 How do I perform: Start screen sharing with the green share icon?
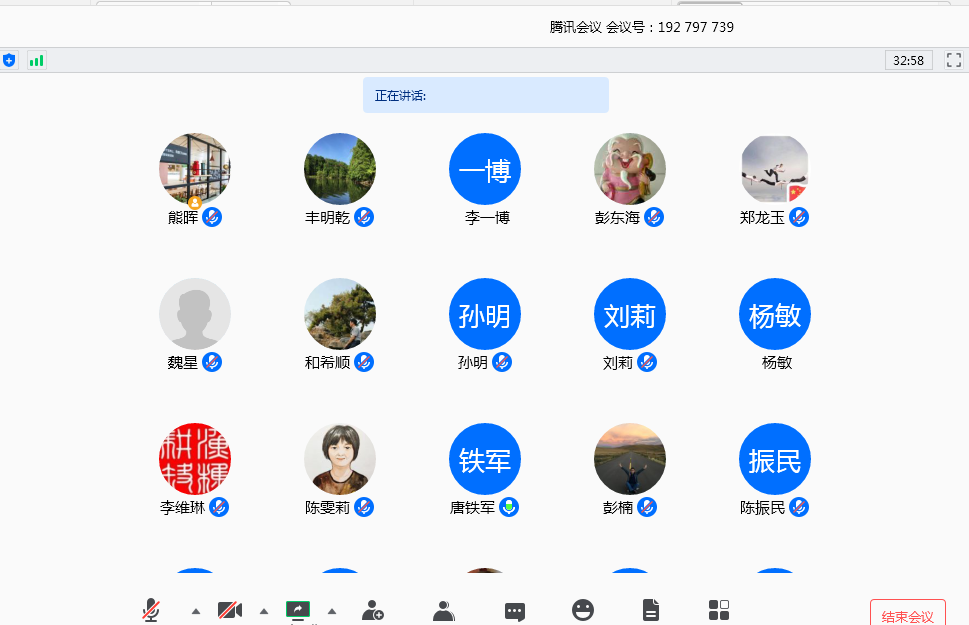point(298,610)
